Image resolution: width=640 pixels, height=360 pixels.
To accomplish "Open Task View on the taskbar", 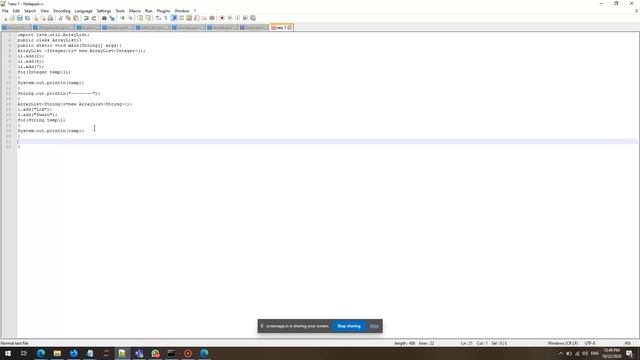I will click(x=24, y=353).
